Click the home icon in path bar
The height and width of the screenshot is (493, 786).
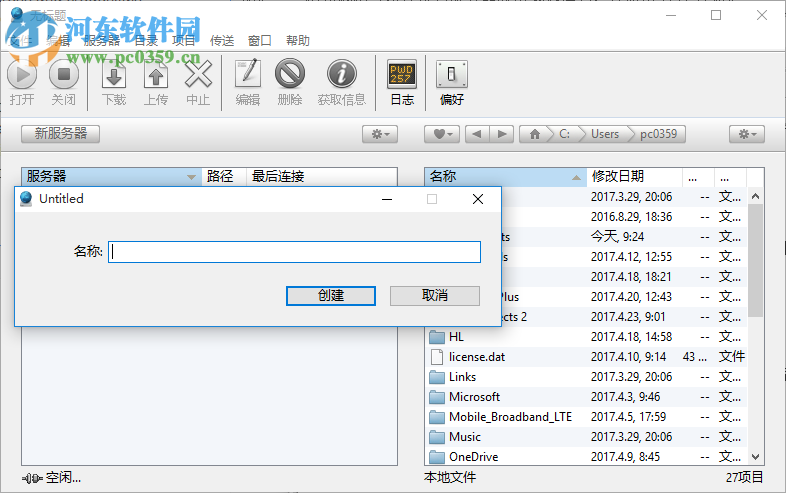tap(535, 134)
